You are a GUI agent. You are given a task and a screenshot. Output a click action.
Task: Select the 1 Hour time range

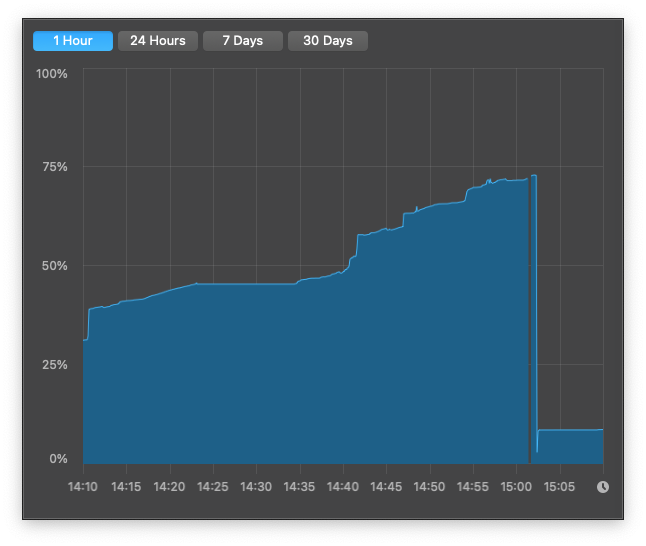click(73, 41)
